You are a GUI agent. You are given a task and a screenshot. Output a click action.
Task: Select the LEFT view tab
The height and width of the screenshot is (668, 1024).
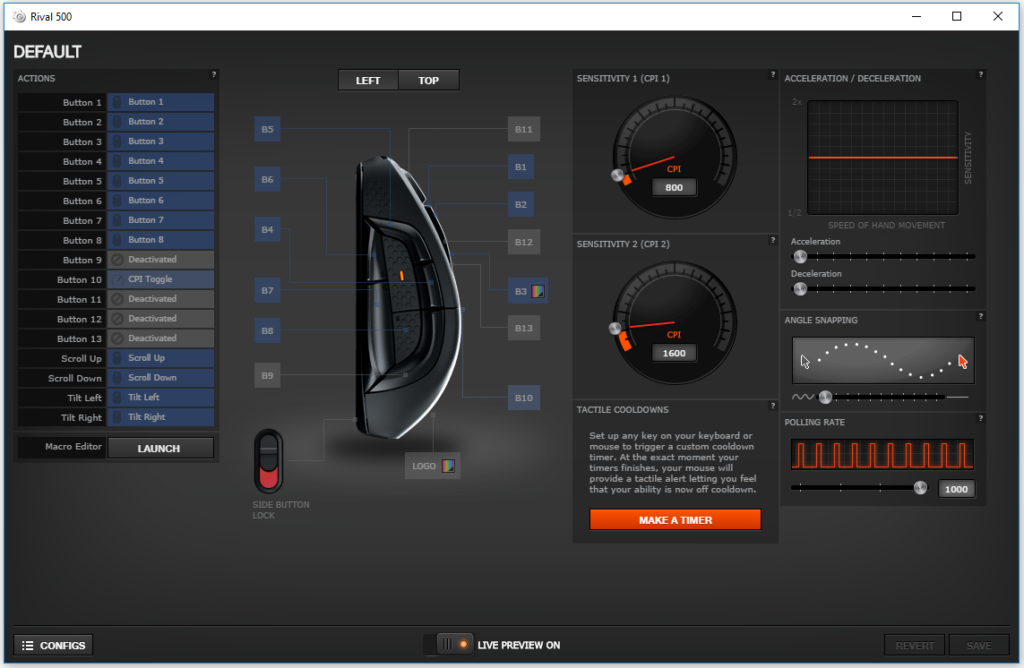point(368,79)
